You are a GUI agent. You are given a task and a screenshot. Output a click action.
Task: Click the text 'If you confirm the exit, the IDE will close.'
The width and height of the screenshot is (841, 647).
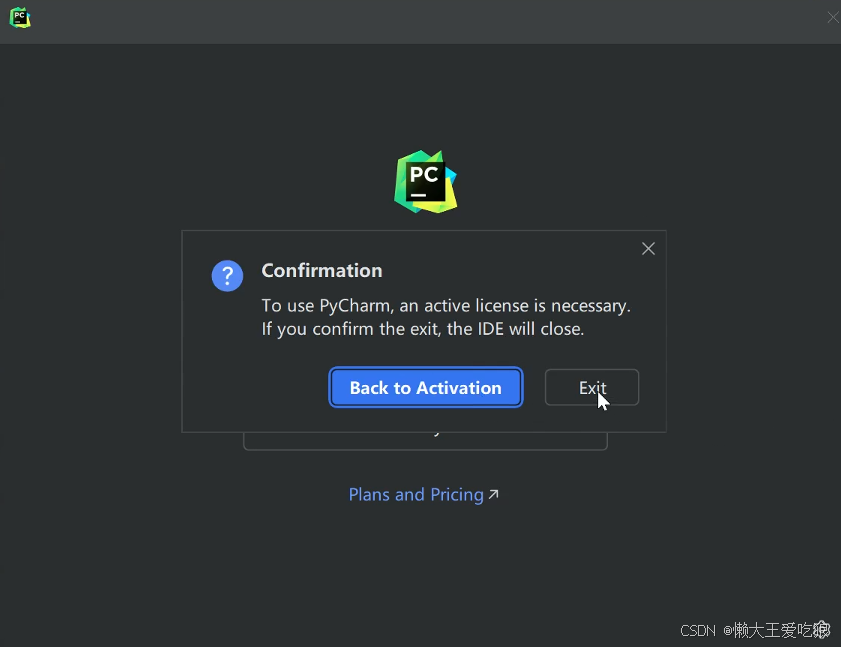pos(423,328)
